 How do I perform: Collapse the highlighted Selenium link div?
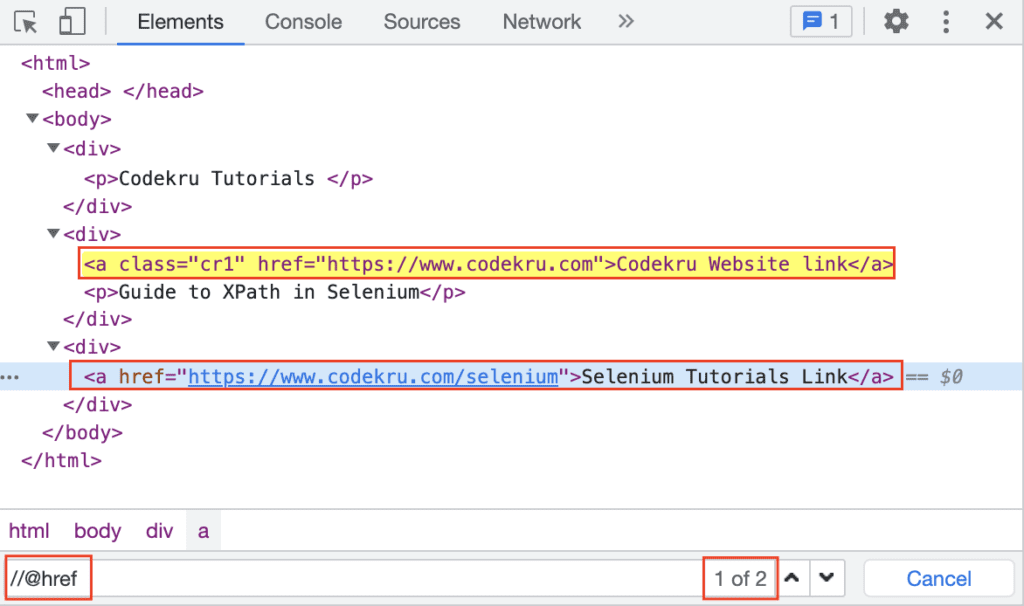(52, 347)
